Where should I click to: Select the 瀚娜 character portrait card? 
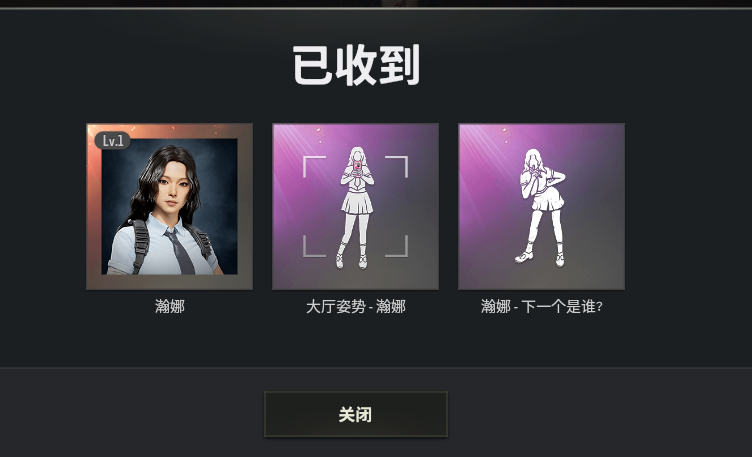[x=169, y=207]
